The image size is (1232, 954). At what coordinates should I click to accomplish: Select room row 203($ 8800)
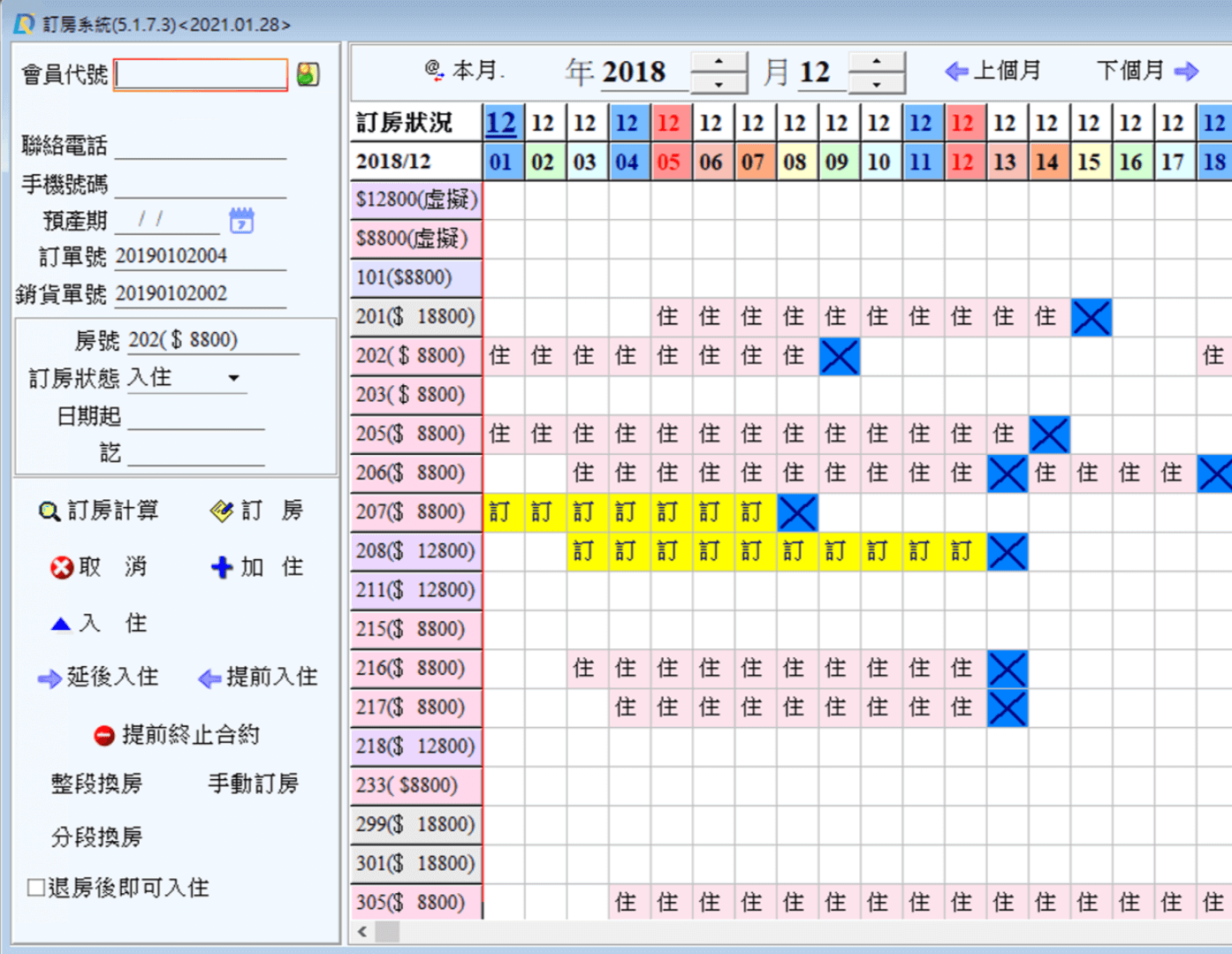tap(416, 395)
